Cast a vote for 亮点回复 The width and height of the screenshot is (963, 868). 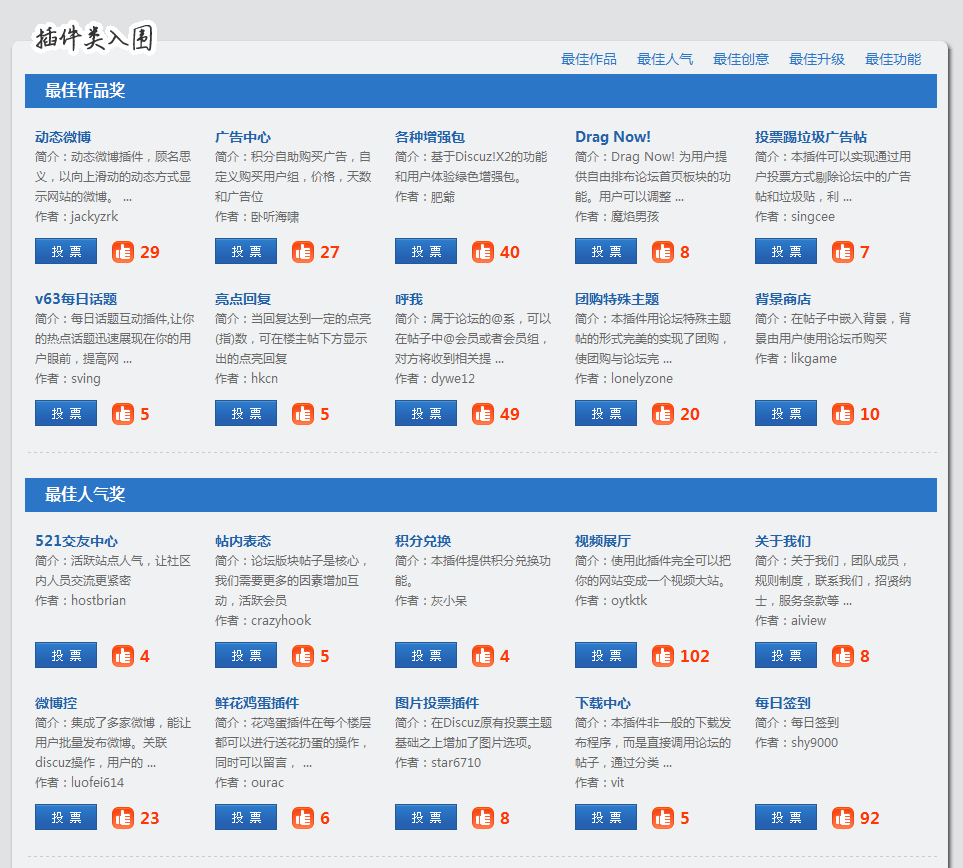[246, 413]
